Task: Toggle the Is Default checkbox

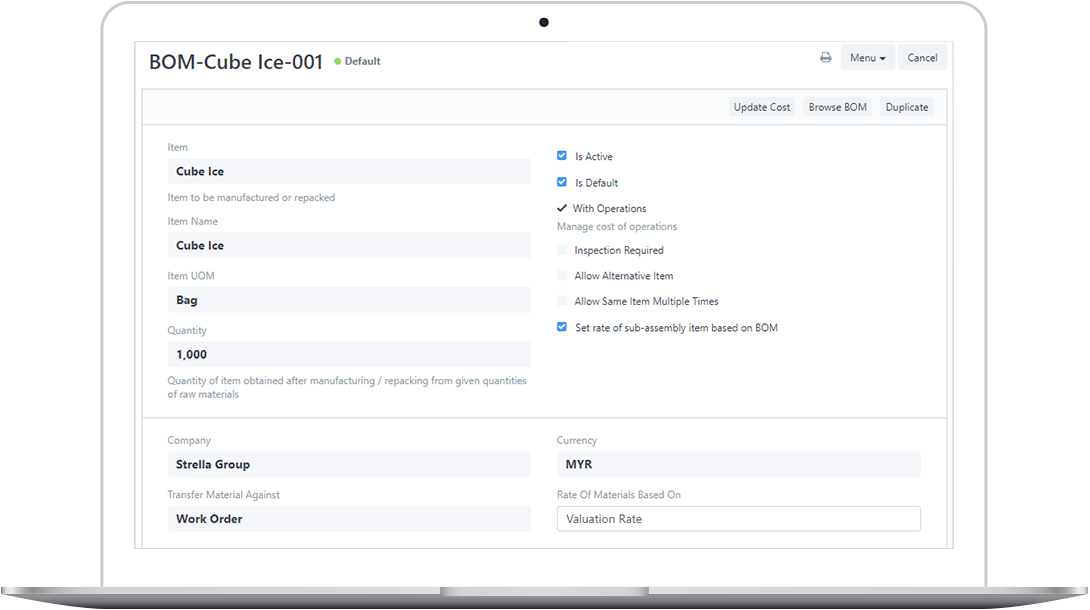Action: [x=562, y=182]
